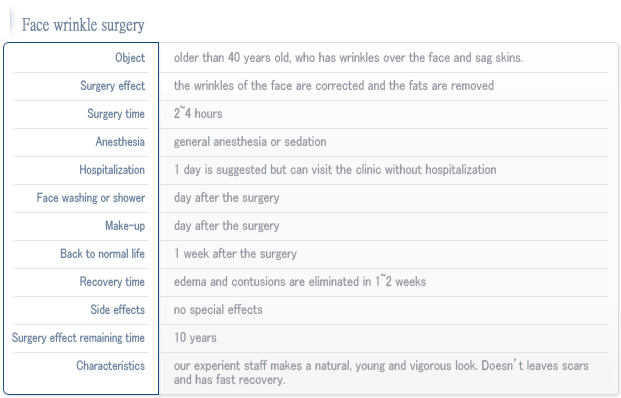This screenshot has width=621, height=398.
Task: Select 'Surgery effect remaining time' label
Action: point(78,338)
